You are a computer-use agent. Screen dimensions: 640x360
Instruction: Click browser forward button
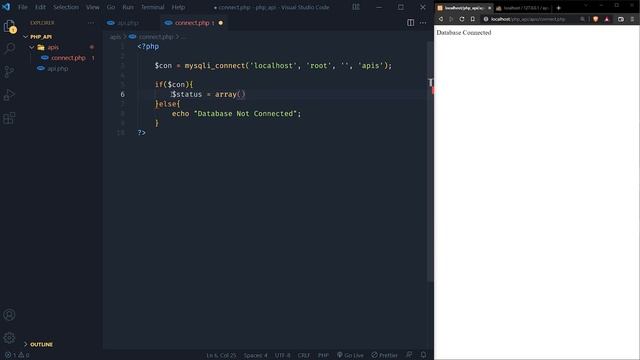[x=451, y=19]
